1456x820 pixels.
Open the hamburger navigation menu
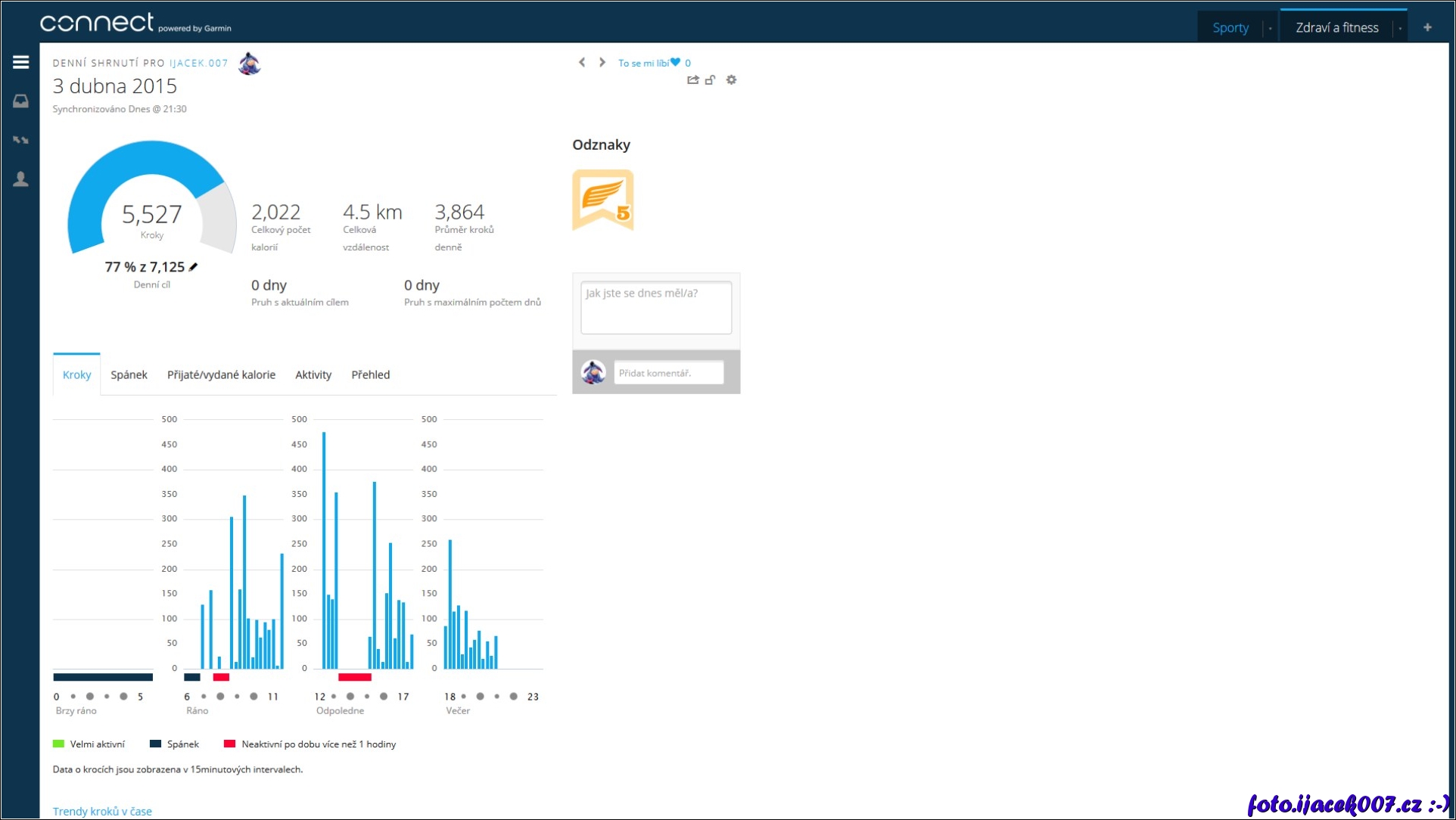pos(20,62)
